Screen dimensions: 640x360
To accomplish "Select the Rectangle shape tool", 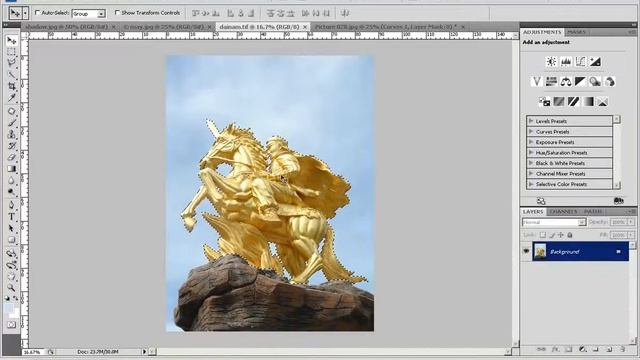I will pyautogui.click(x=11, y=240).
